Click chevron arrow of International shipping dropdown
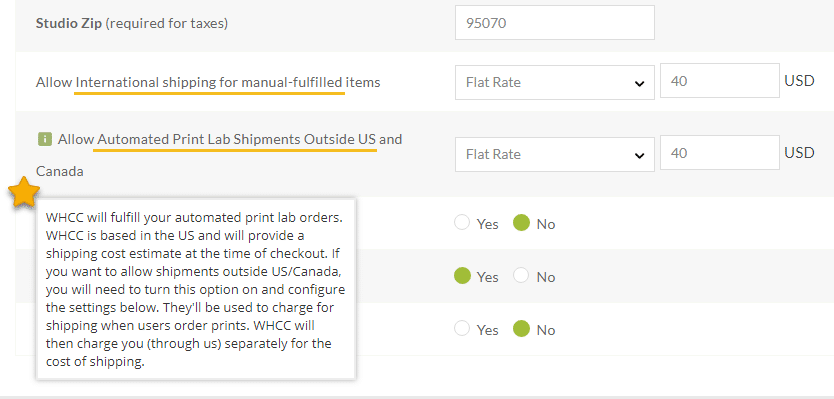The width and height of the screenshot is (834, 399). coord(639,84)
